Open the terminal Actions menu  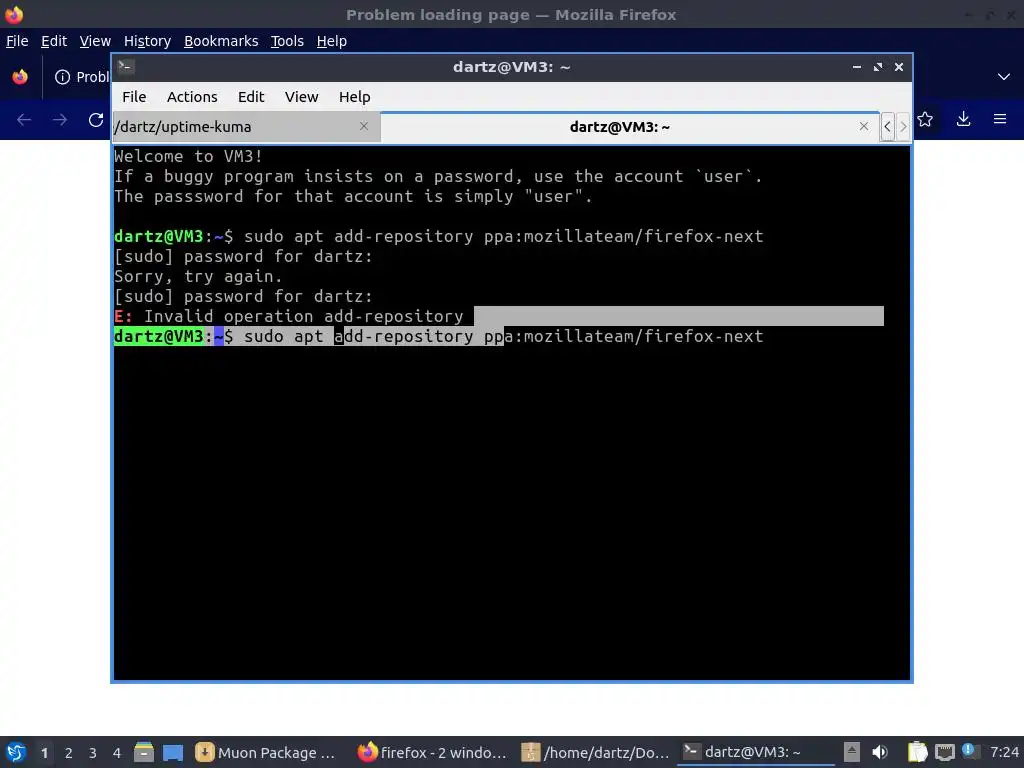pyautogui.click(x=192, y=97)
